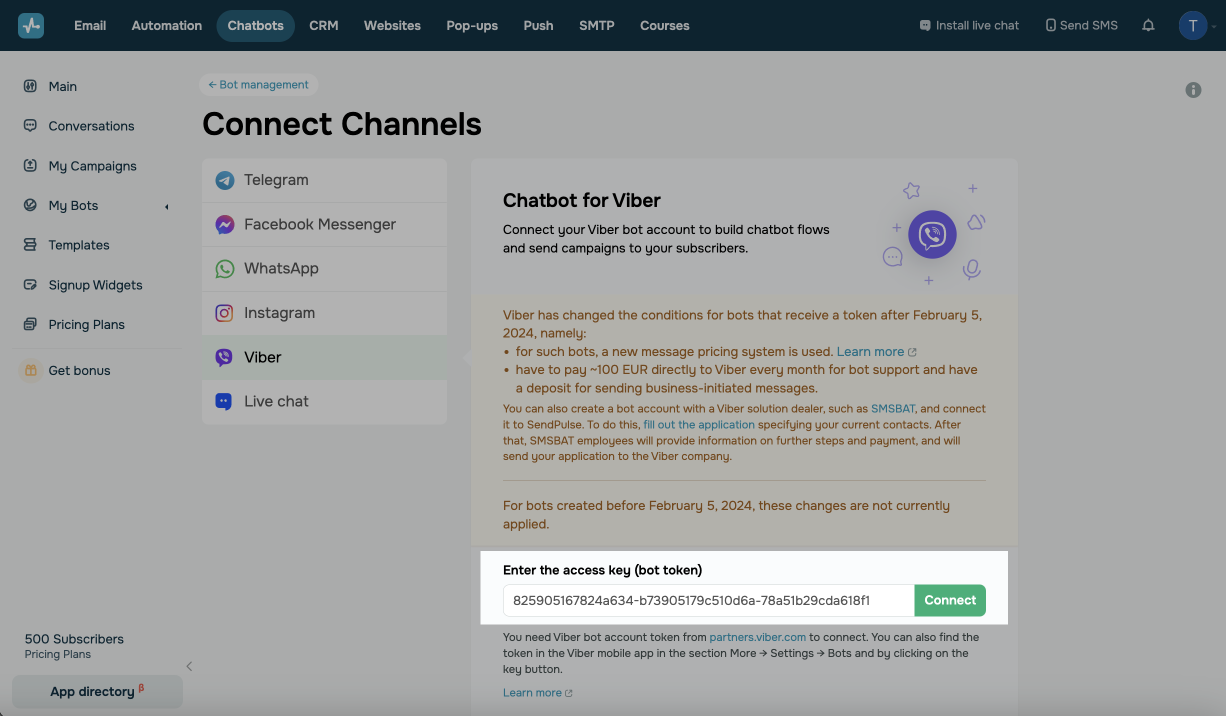This screenshot has width=1226, height=716.
Task: Click the bot token input field
Action: 708,601
